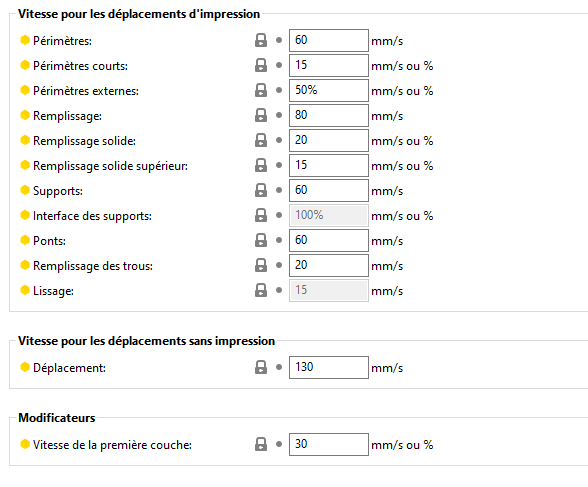
Task: Click the lock icon for Déplacement
Action: tap(261, 367)
